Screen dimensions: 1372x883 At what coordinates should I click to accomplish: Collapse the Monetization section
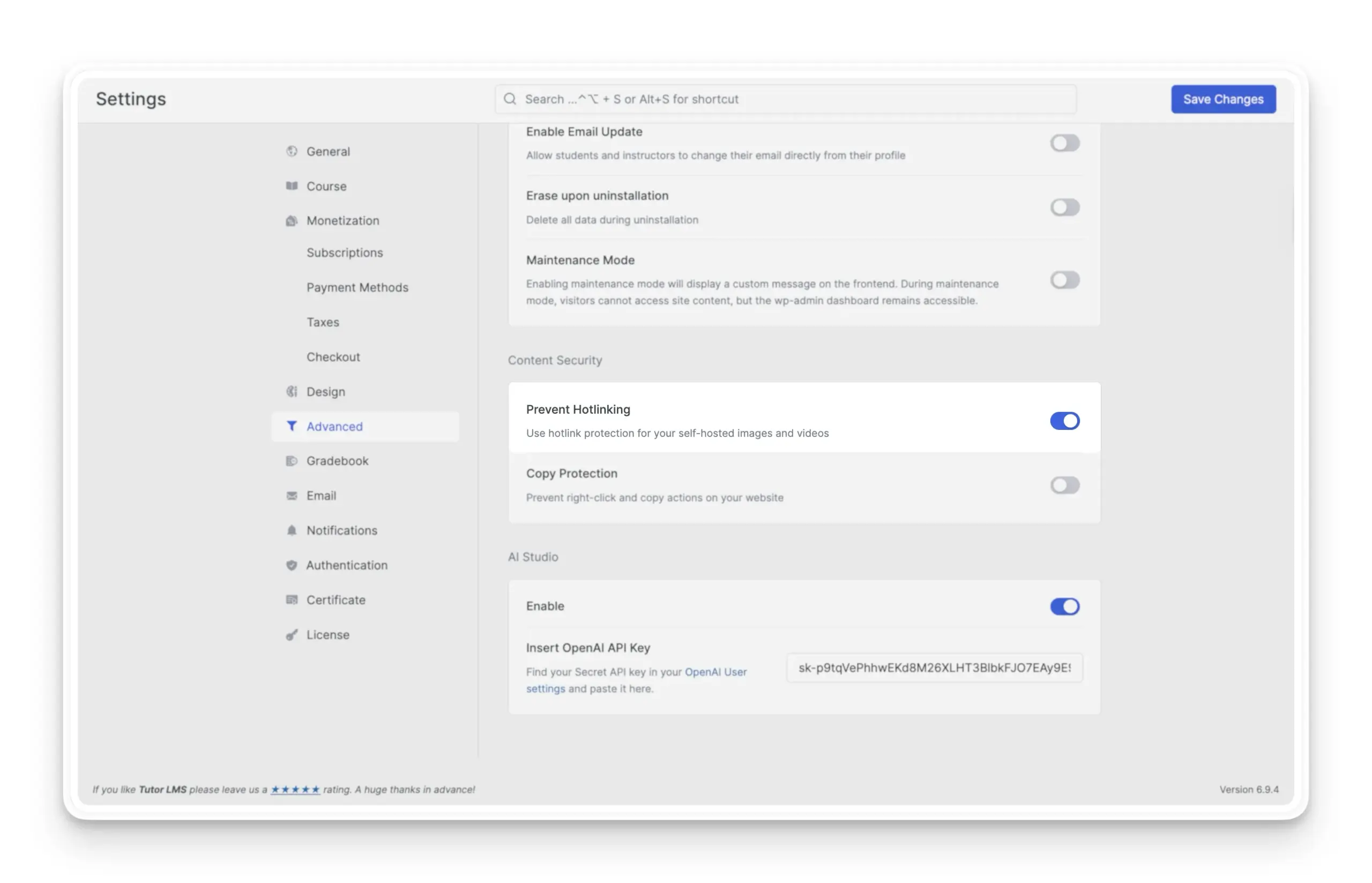click(x=342, y=221)
